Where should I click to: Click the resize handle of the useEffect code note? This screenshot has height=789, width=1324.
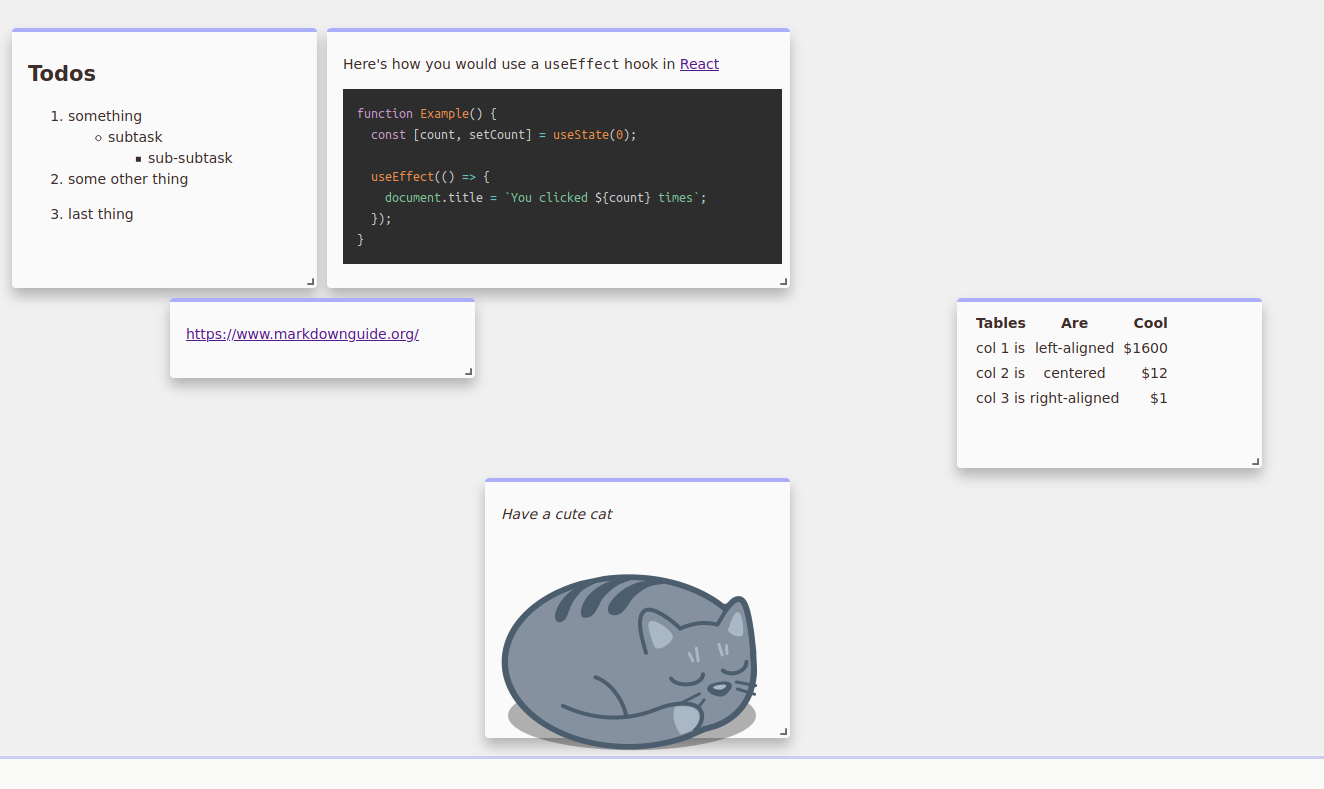(784, 282)
